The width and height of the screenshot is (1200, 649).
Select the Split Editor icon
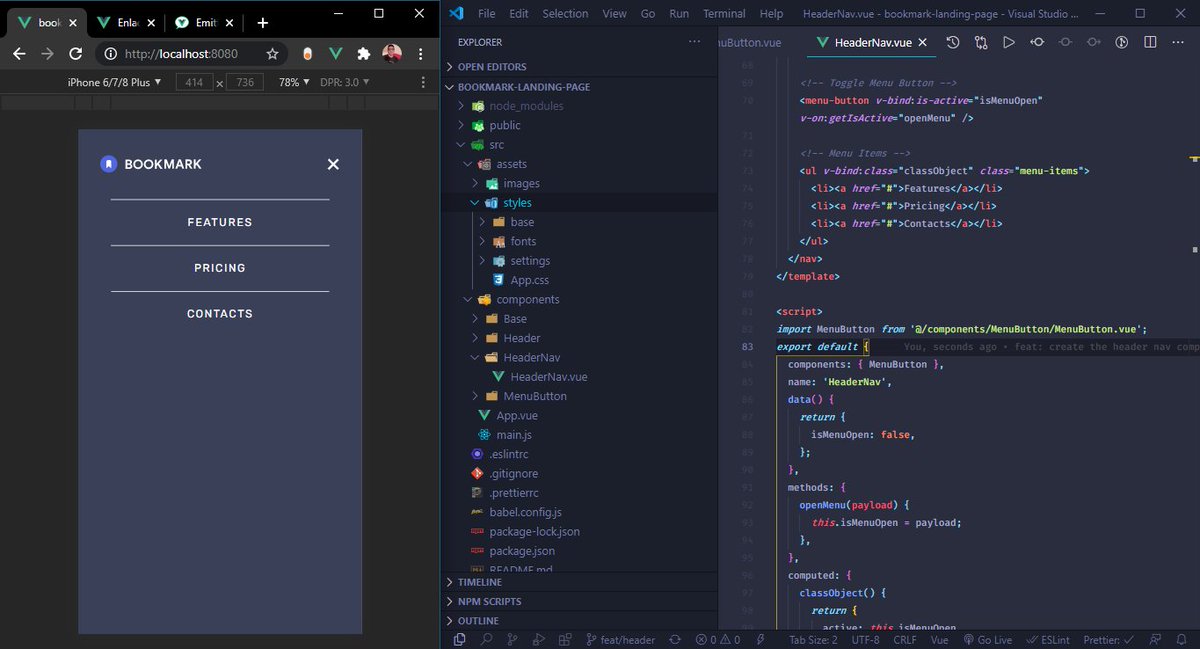point(1149,42)
